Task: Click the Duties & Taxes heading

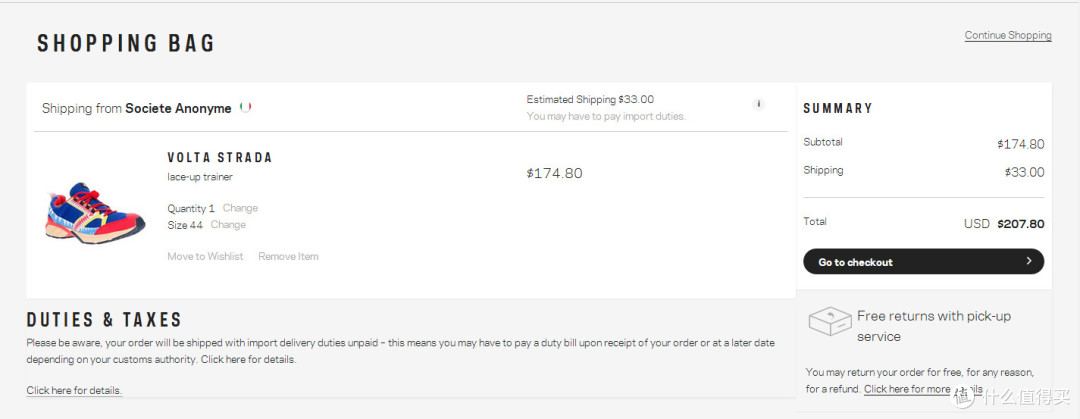Action: pos(104,320)
